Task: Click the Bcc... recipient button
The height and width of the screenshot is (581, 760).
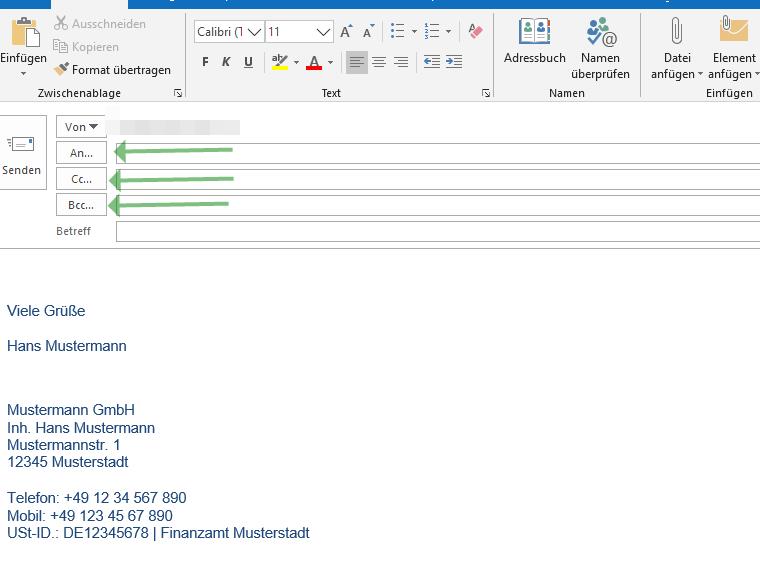Action: point(82,205)
